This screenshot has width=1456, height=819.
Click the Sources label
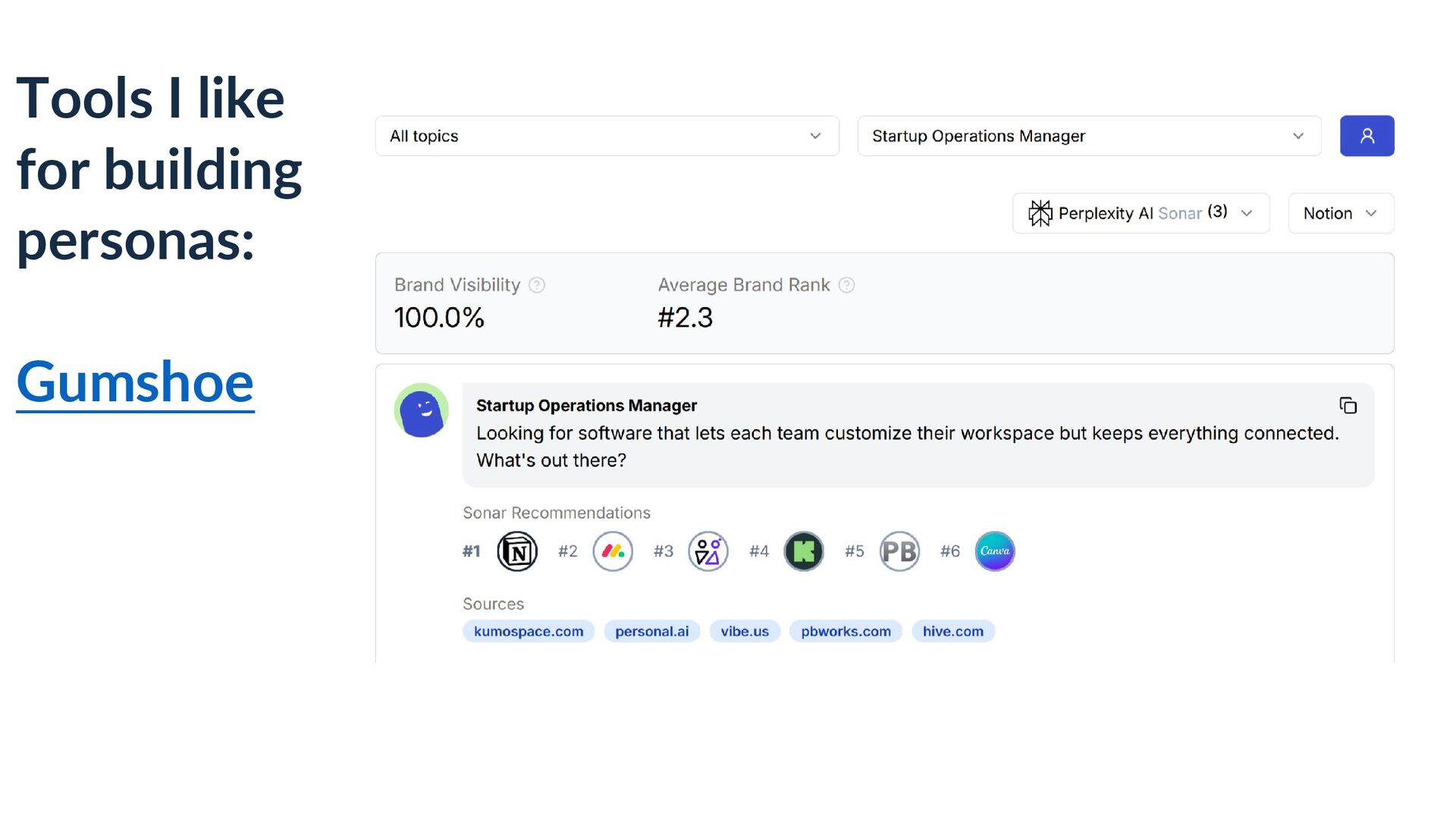point(493,604)
